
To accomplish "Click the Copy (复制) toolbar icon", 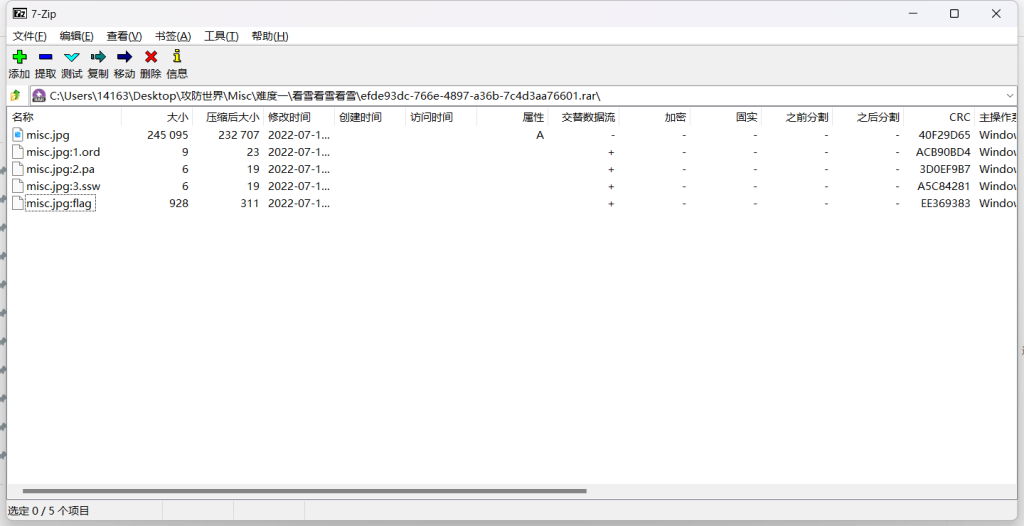I will point(98,58).
